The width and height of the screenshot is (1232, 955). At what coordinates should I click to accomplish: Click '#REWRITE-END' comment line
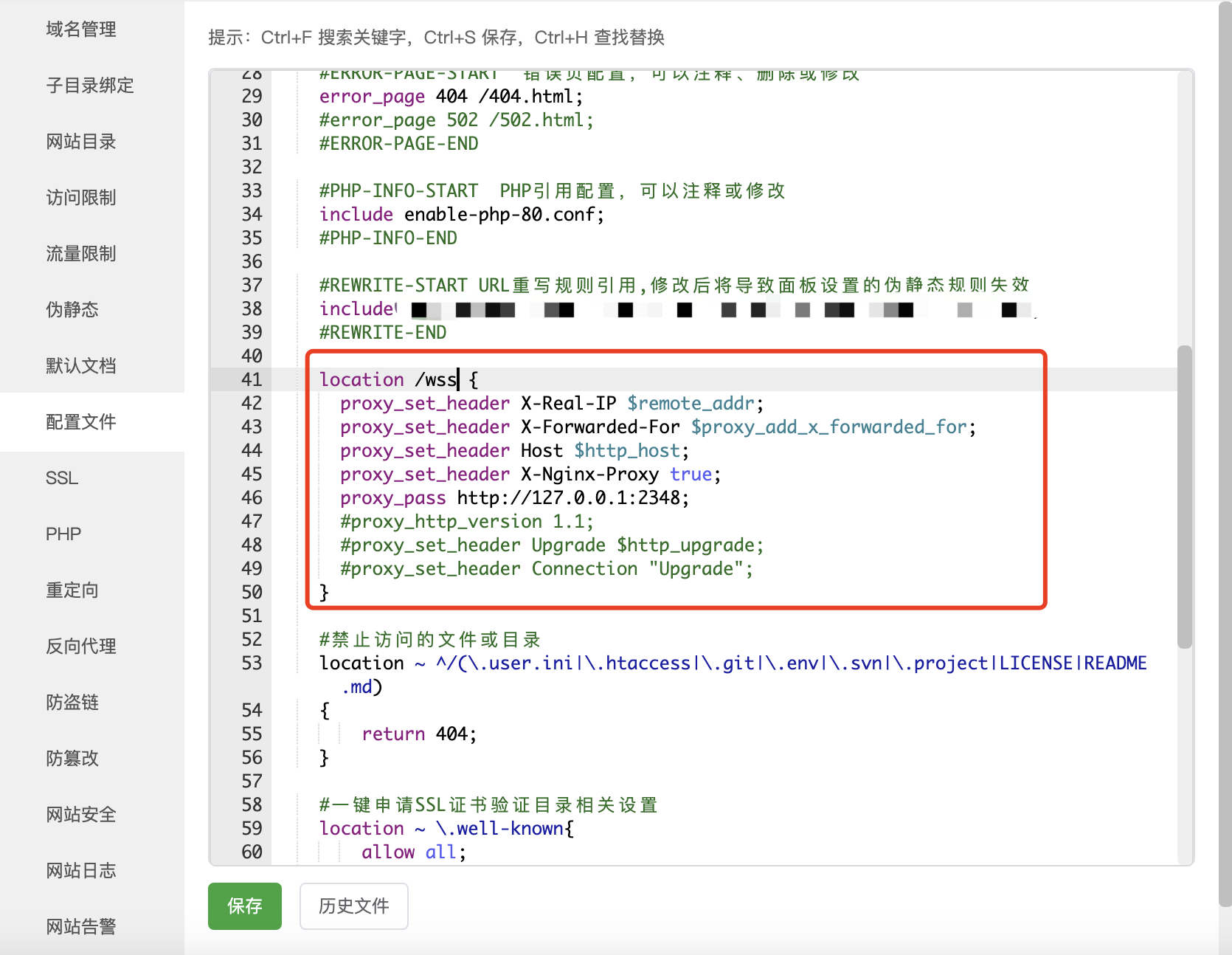point(383,332)
